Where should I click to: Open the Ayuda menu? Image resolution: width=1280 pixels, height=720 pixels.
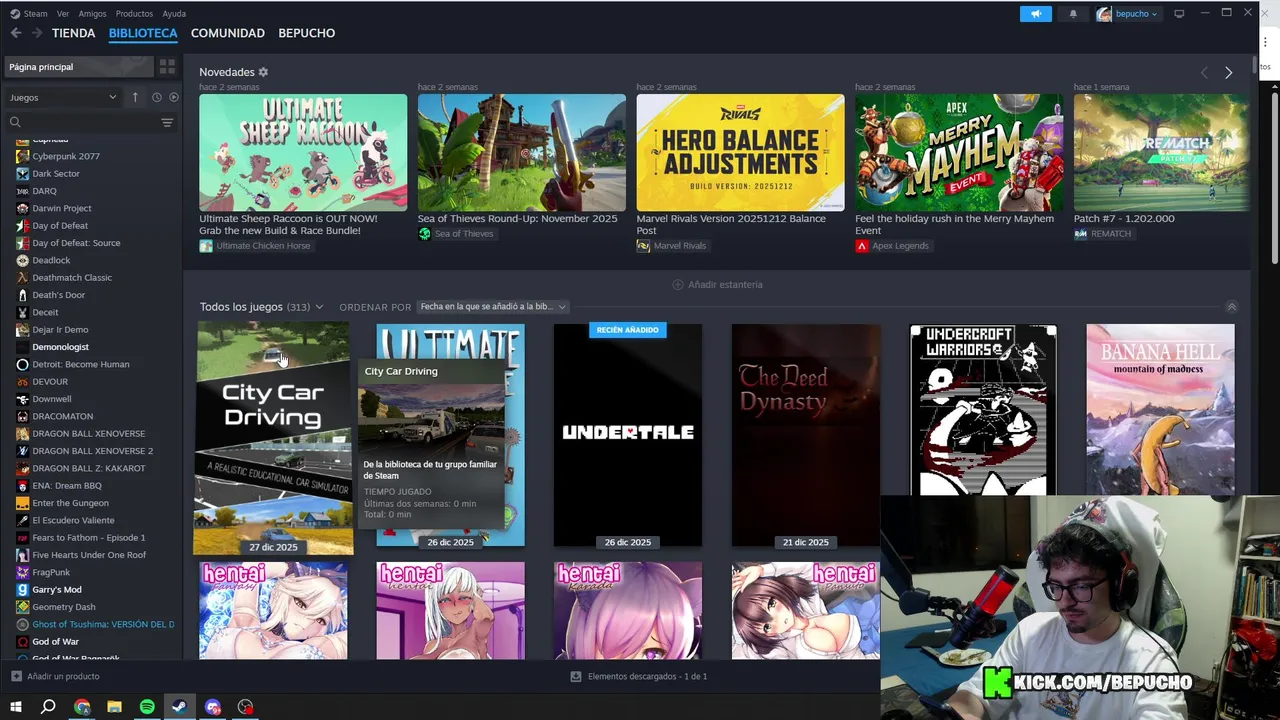tap(174, 14)
